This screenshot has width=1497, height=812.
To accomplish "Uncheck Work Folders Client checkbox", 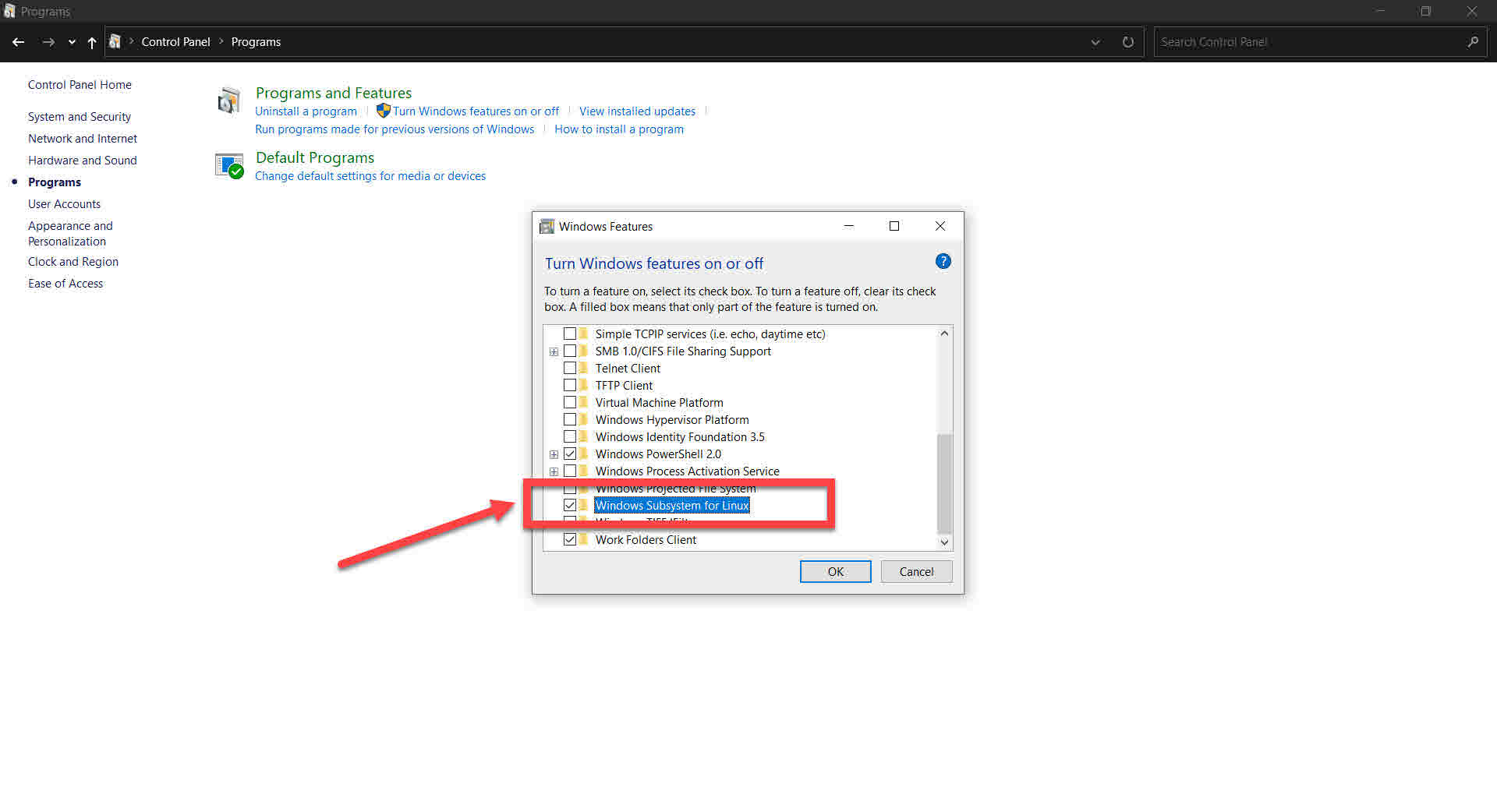I will pyautogui.click(x=570, y=539).
